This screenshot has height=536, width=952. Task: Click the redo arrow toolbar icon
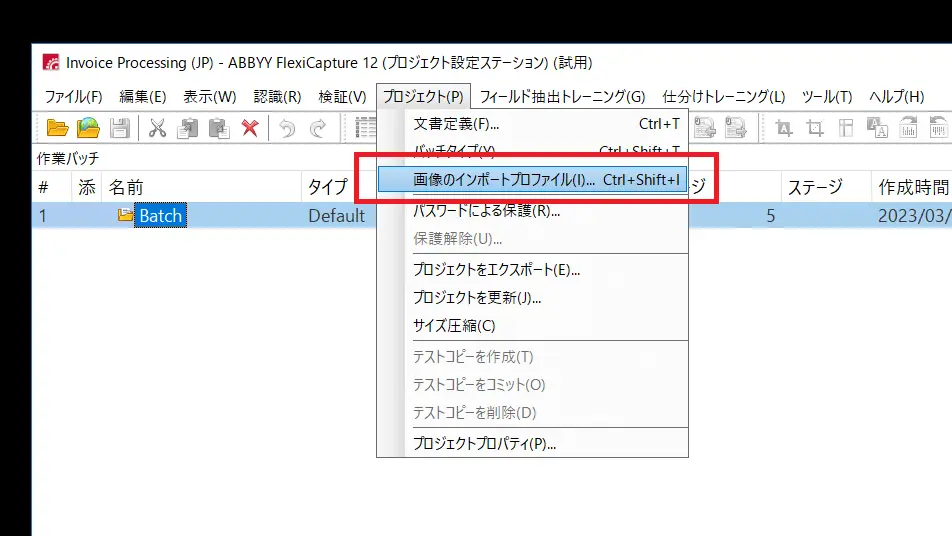pyautogui.click(x=318, y=128)
